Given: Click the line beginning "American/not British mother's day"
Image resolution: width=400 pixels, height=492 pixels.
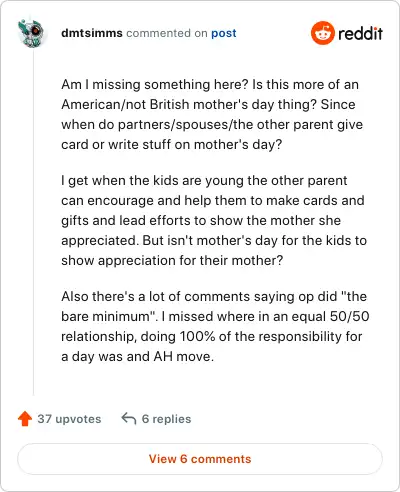Looking at the screenshot, I should (x=208, y=104).
